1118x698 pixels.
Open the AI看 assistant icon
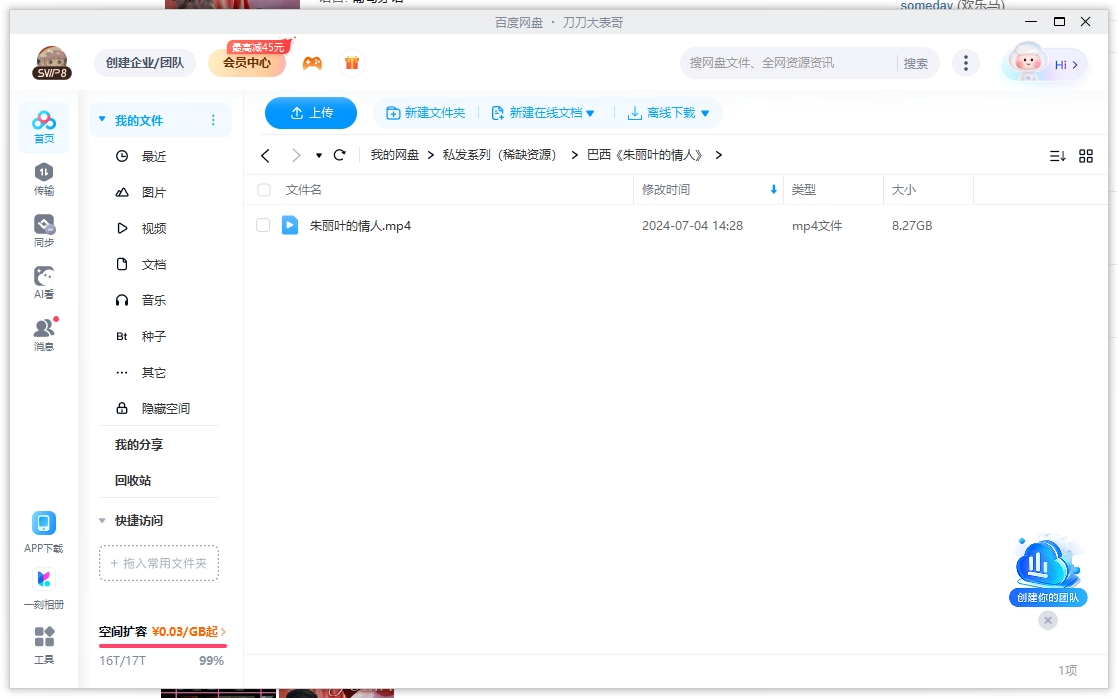click(x=43, y=283)
